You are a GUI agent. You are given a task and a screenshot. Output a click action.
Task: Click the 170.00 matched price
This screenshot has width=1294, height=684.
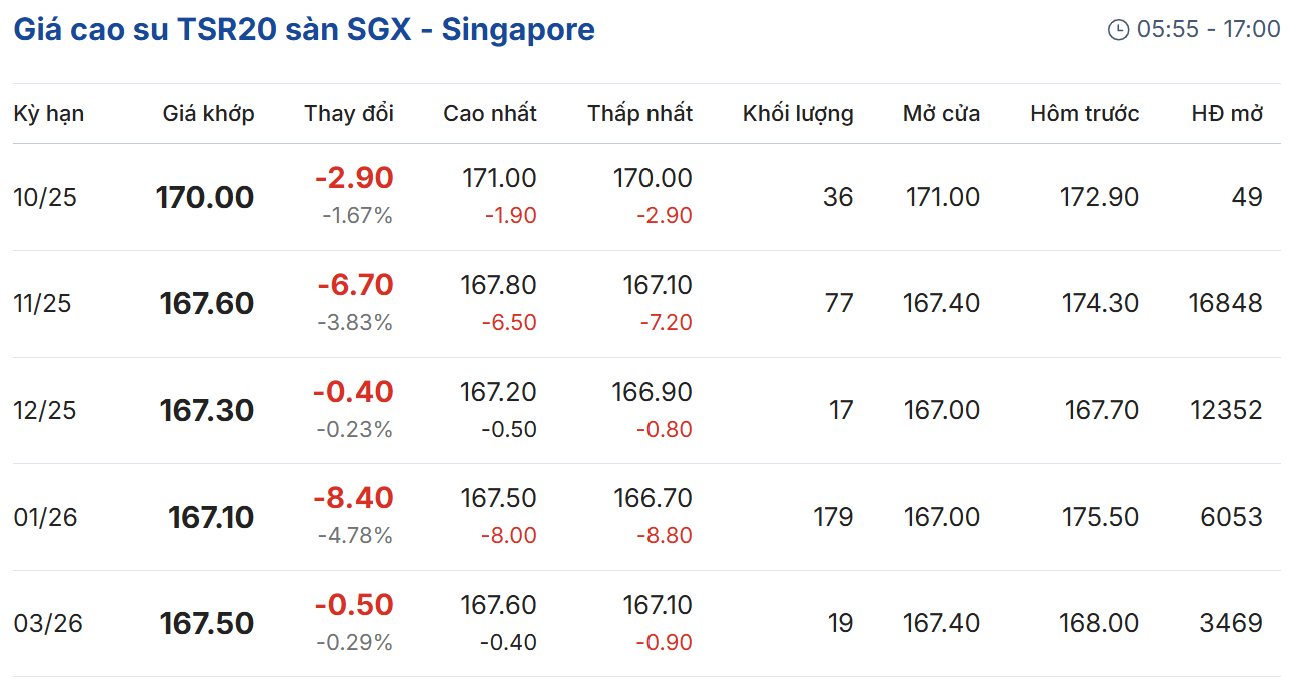pos(205,197)
